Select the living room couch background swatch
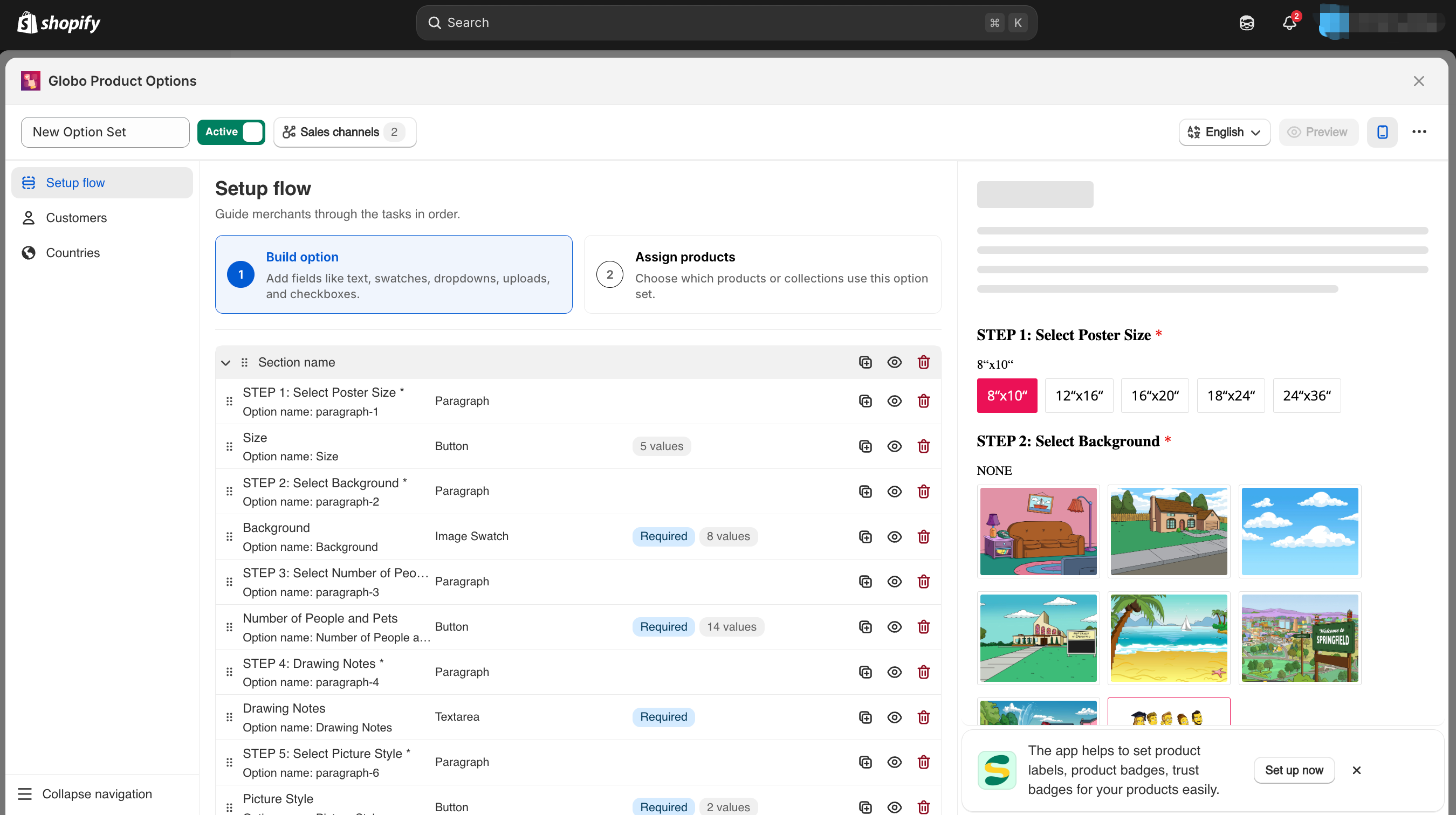1456x815 pixels. coord(1038,531)
